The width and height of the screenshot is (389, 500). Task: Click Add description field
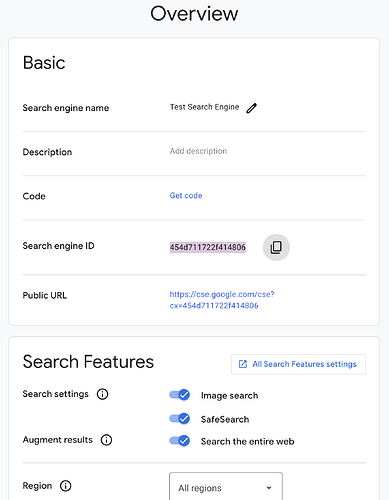coord(198,151)
